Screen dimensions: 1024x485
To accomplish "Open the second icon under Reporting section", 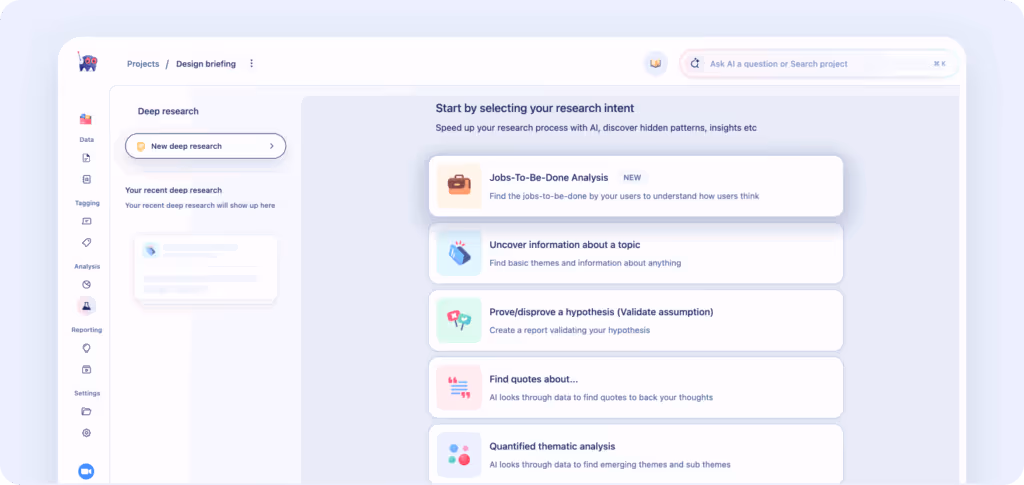I will pyautogui.click(x=86, y=369).
